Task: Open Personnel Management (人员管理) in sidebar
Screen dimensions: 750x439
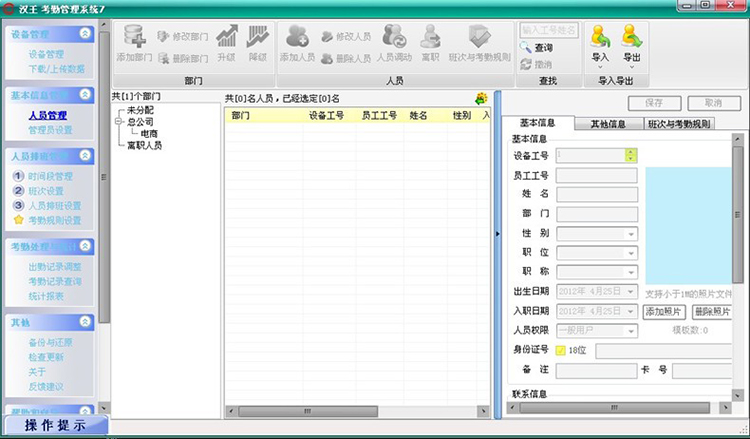Action: (x=48, y=115)
